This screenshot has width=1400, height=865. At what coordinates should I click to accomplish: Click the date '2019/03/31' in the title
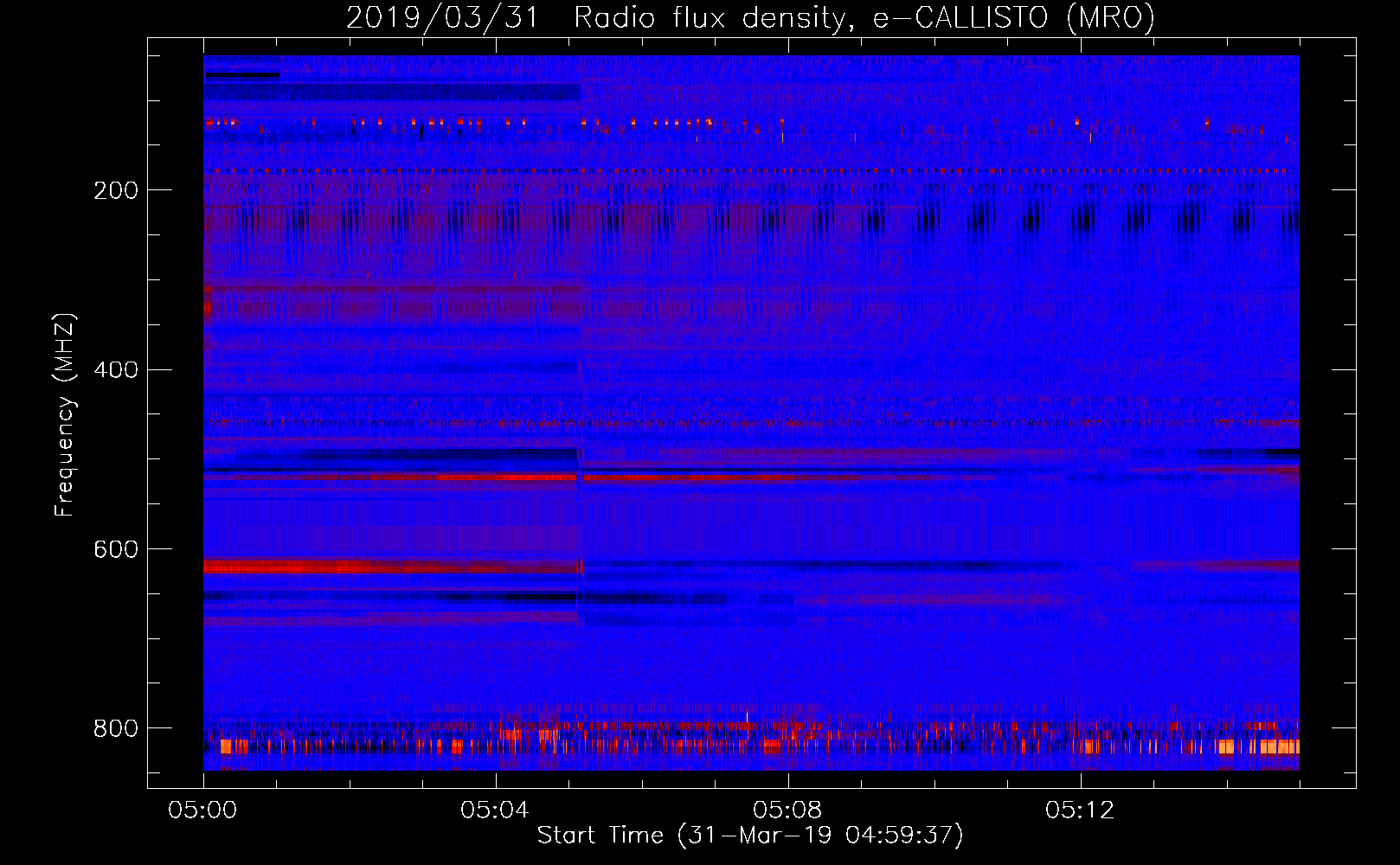pos(442,17)
